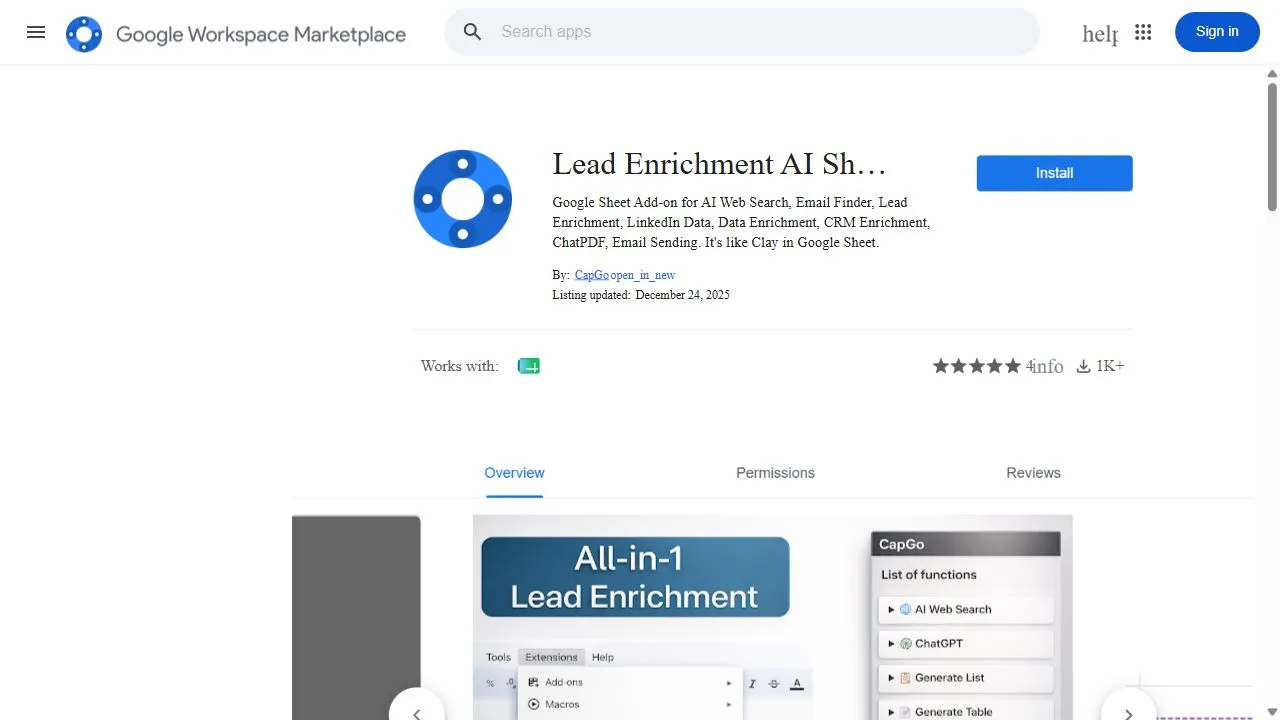Image resolution: width=1280 pixels, height=720 pixels.
Task: Open the Google apps grid
Action: tap(1143, 32)
